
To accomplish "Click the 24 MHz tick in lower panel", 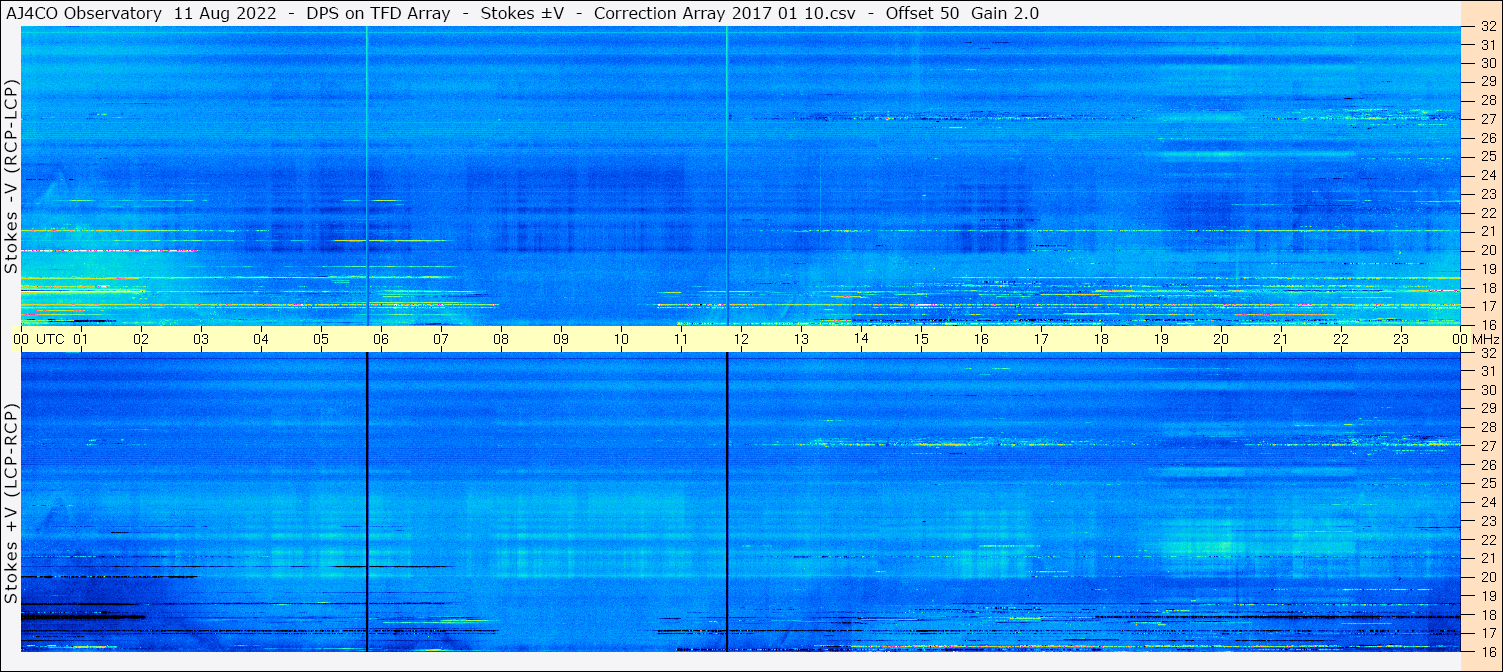I will click(x=1488, y=502).
